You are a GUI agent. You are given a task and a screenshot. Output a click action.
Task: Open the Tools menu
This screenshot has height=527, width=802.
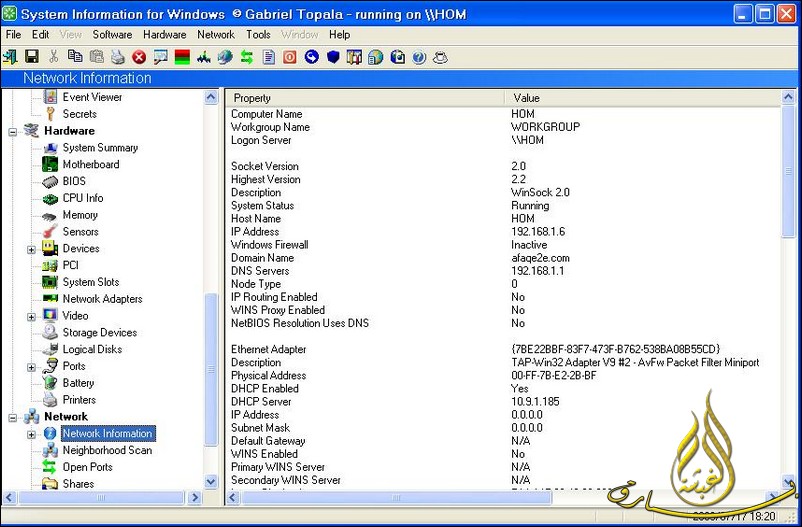[x=258, y=34]
